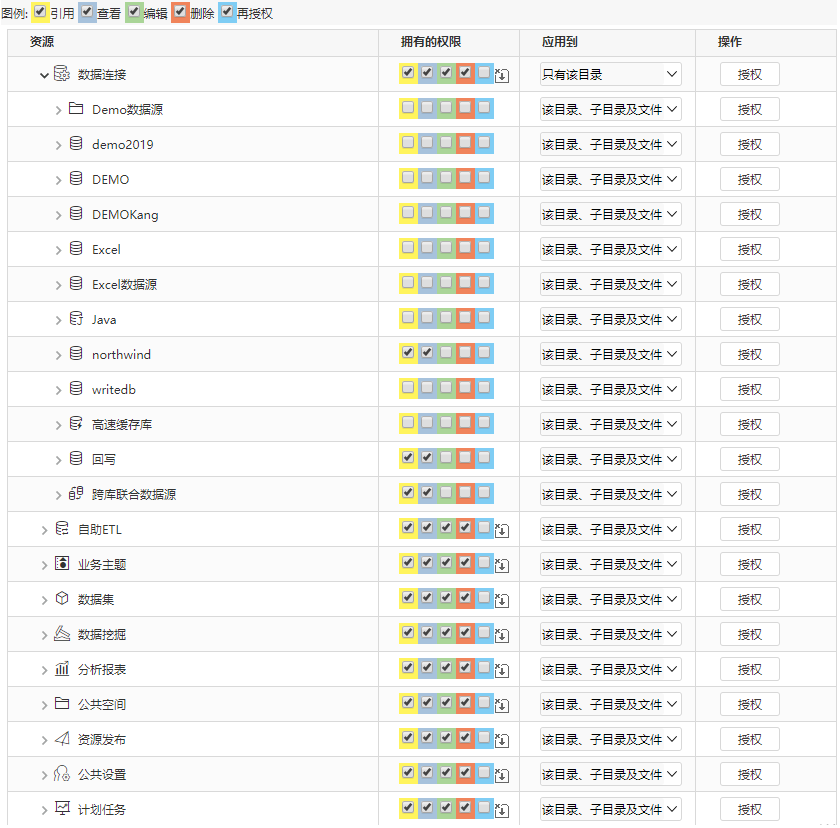
Task: Click inherit-permission icon in 数据集 row
Action: pyautogui.click(x=502, y=600)
